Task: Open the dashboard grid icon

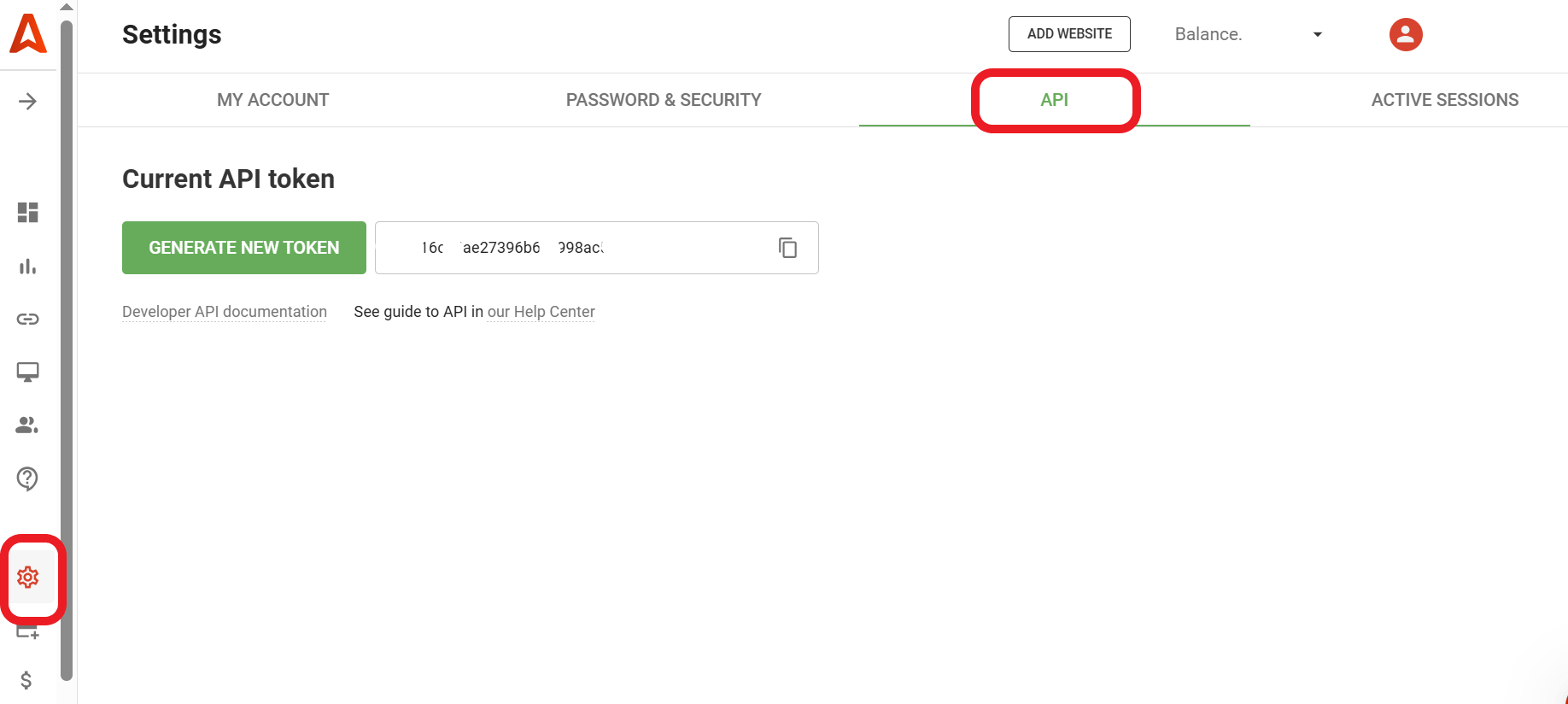Action: 28,212
